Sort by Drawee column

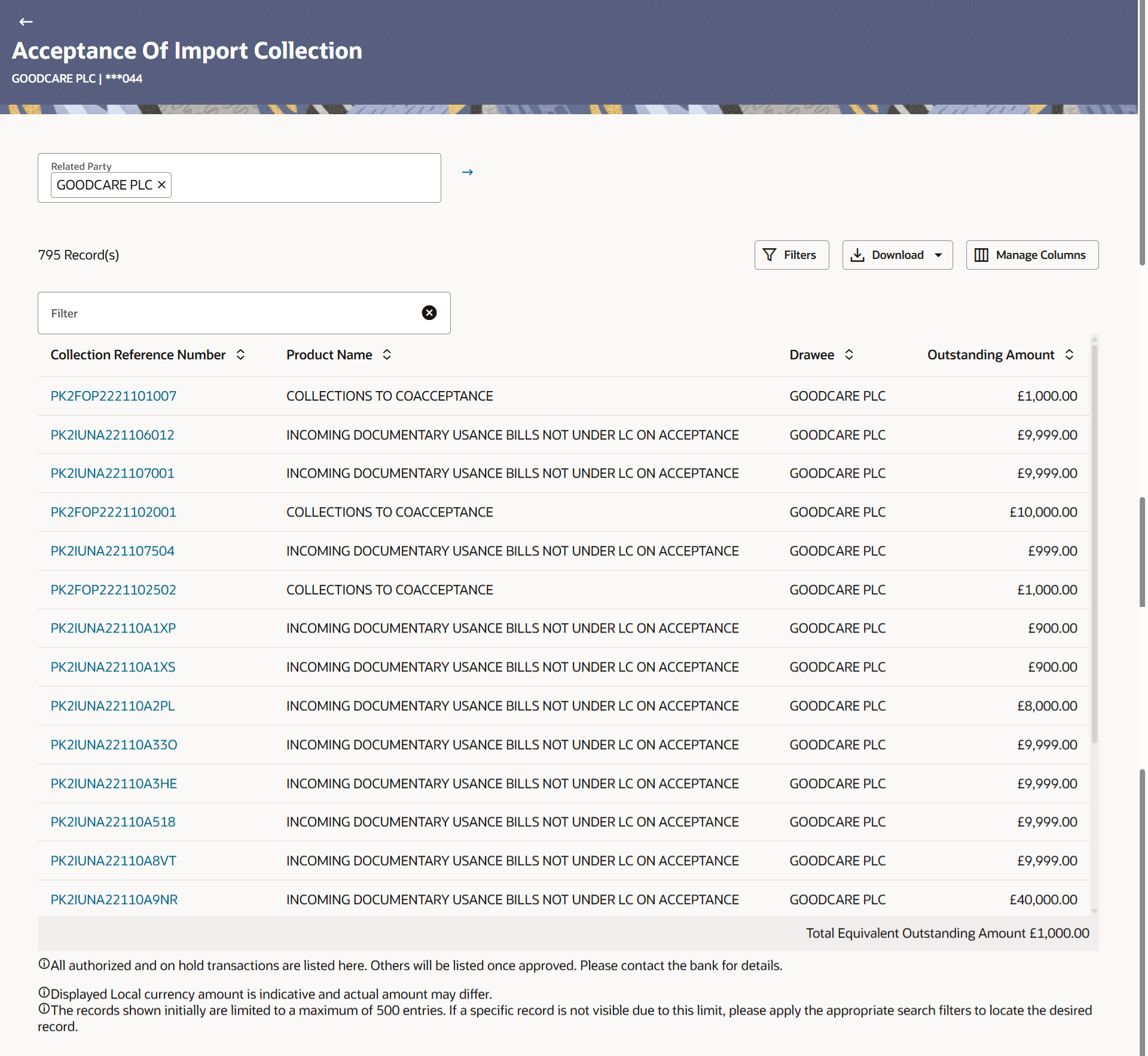(x=849, y=355)
